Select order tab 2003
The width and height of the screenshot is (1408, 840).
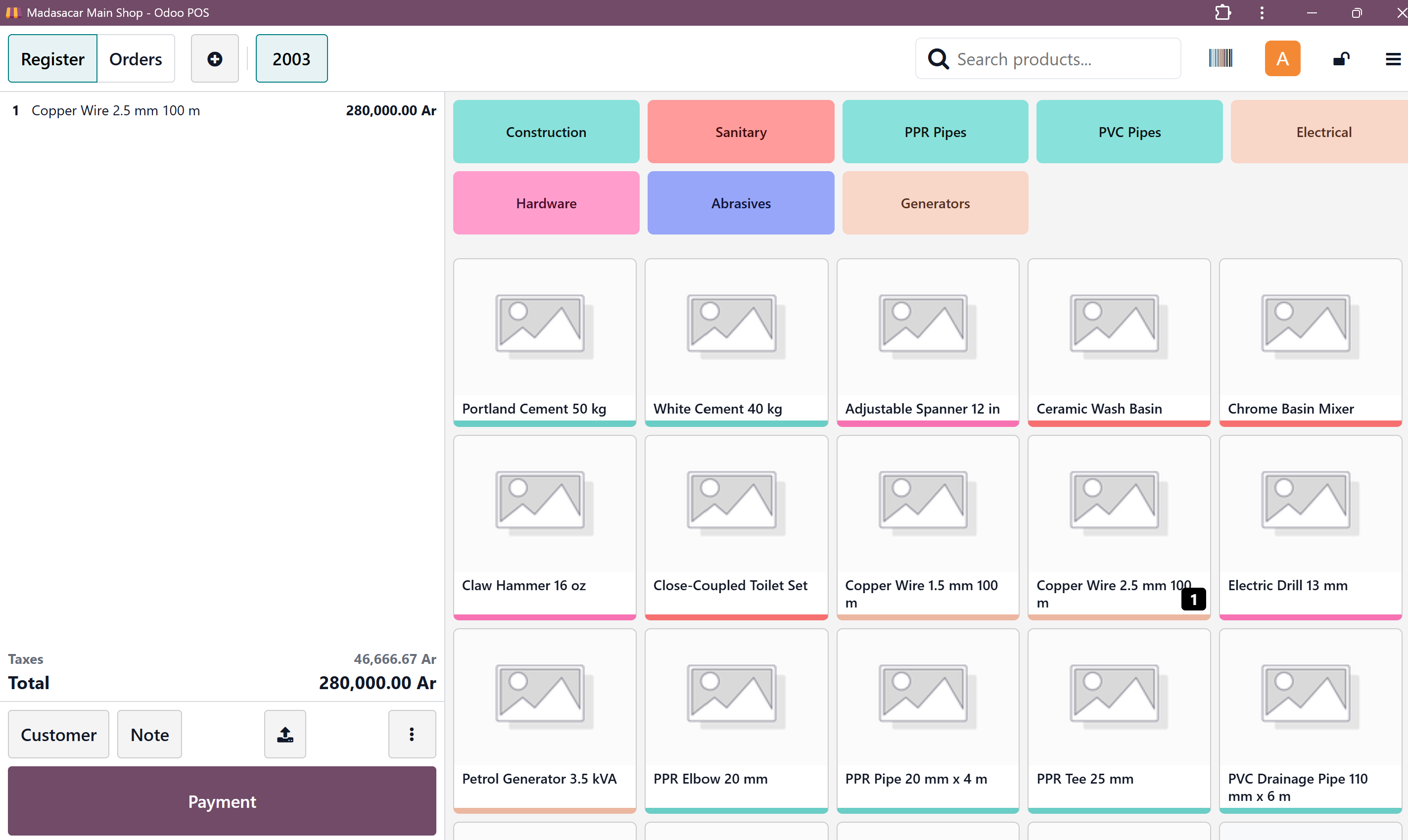291,58
